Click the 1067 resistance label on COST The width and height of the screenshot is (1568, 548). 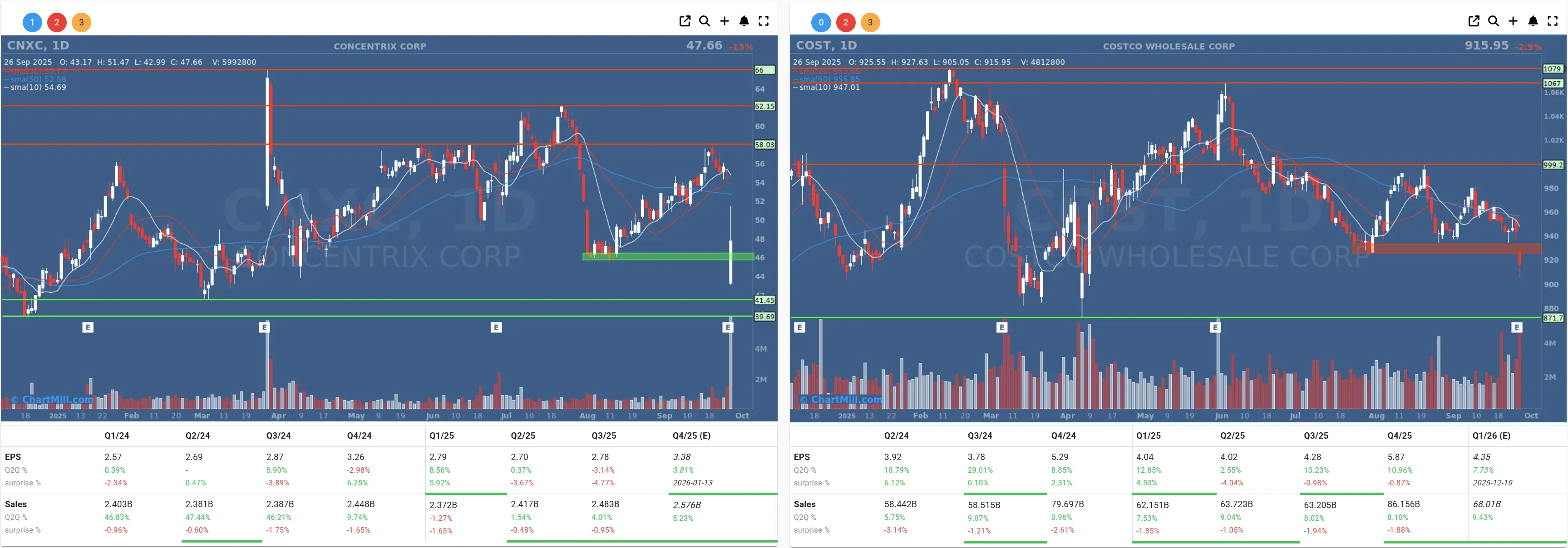1553,83
